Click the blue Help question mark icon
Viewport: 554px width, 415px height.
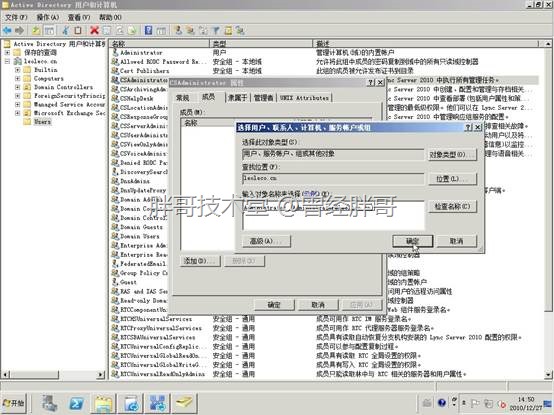pos(148,30)
